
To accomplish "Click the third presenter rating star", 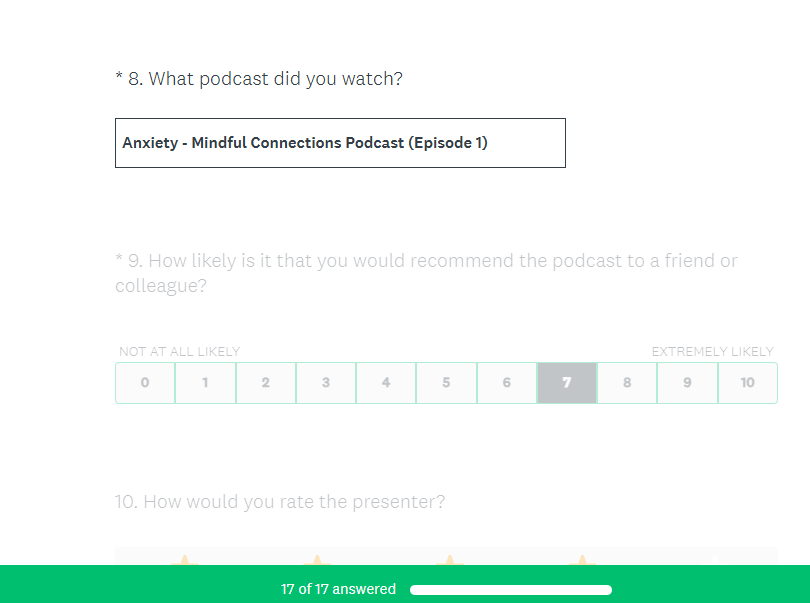I will 449,560.
